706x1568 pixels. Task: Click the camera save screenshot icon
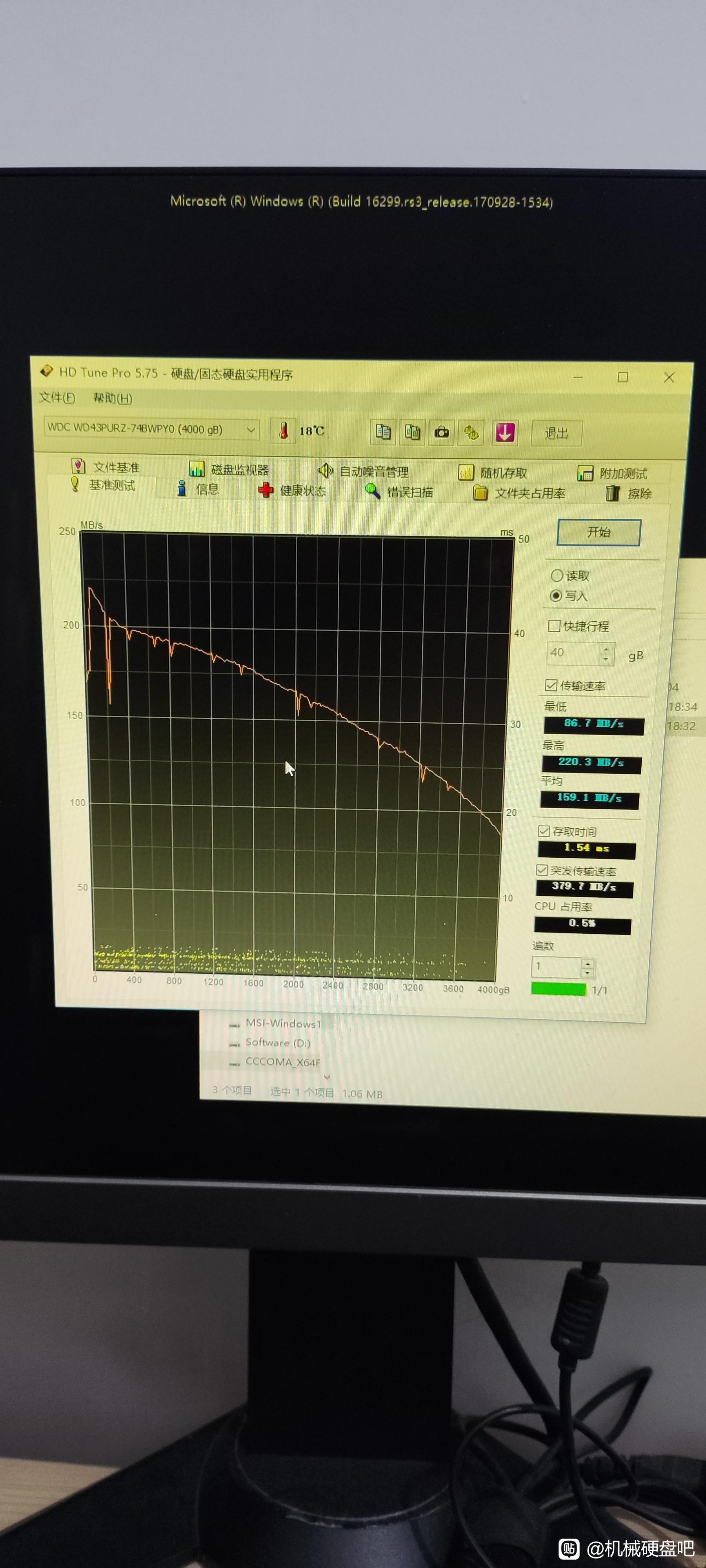tap(442, 433)
